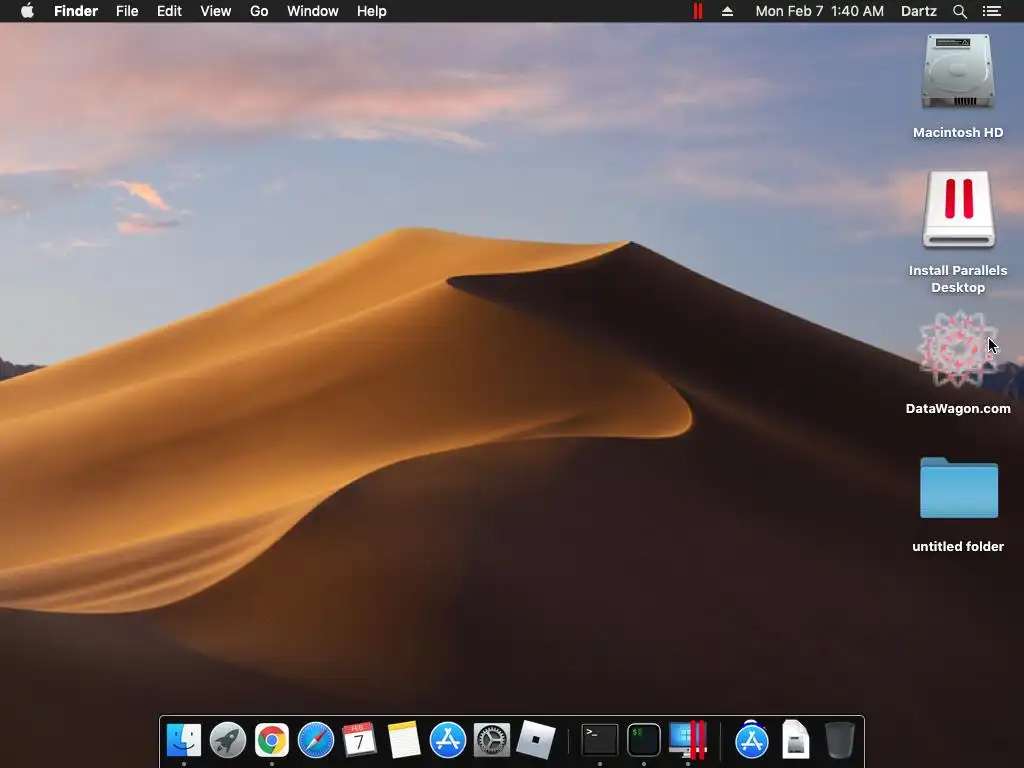Click the Trash in the Dock
The height and width of the screenshot is (768, 1024).
pos(839,740)
